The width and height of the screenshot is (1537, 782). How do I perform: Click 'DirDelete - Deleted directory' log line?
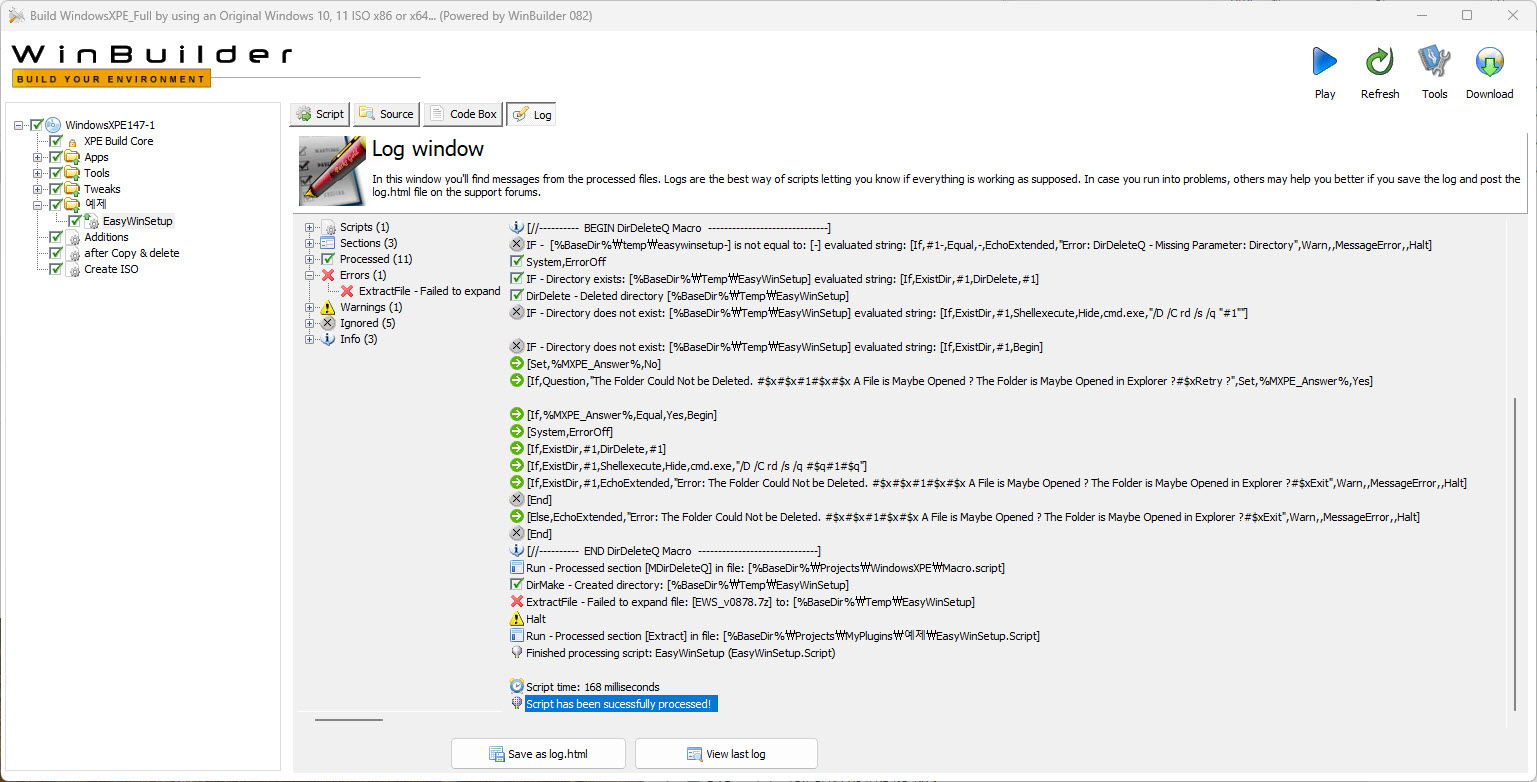(687, 296)
